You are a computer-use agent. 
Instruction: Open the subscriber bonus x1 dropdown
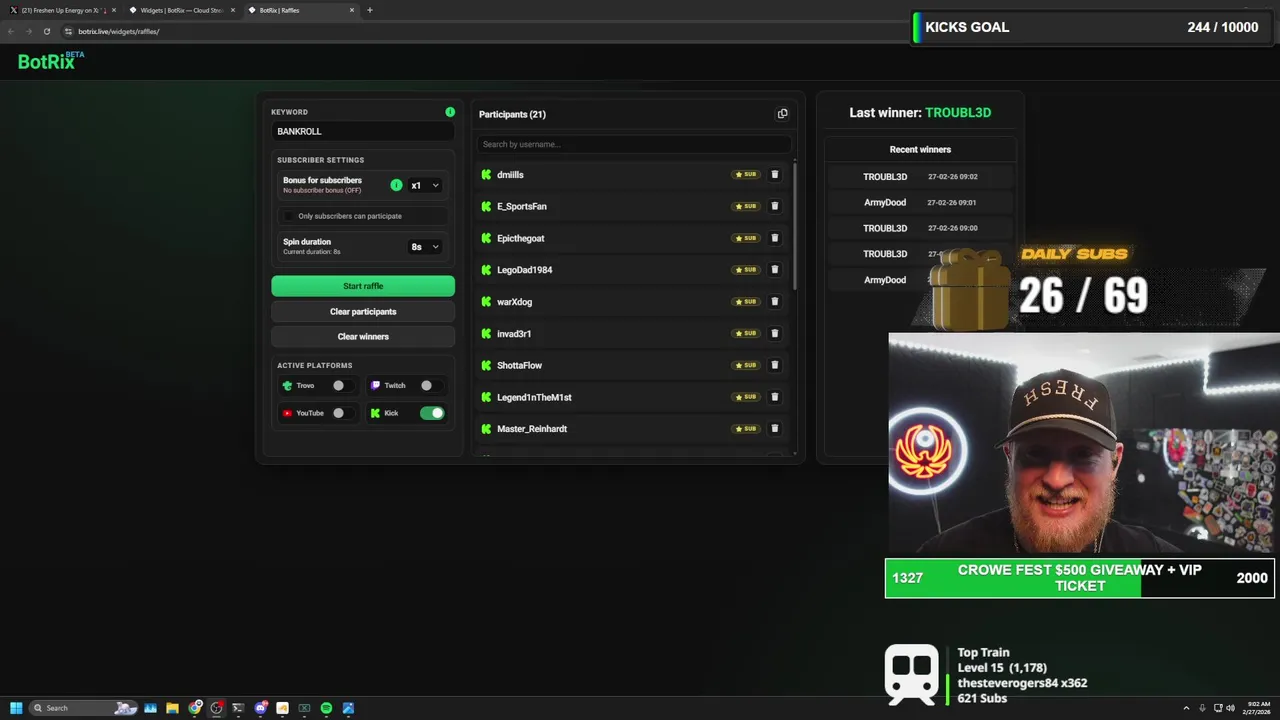click(425, 185)
